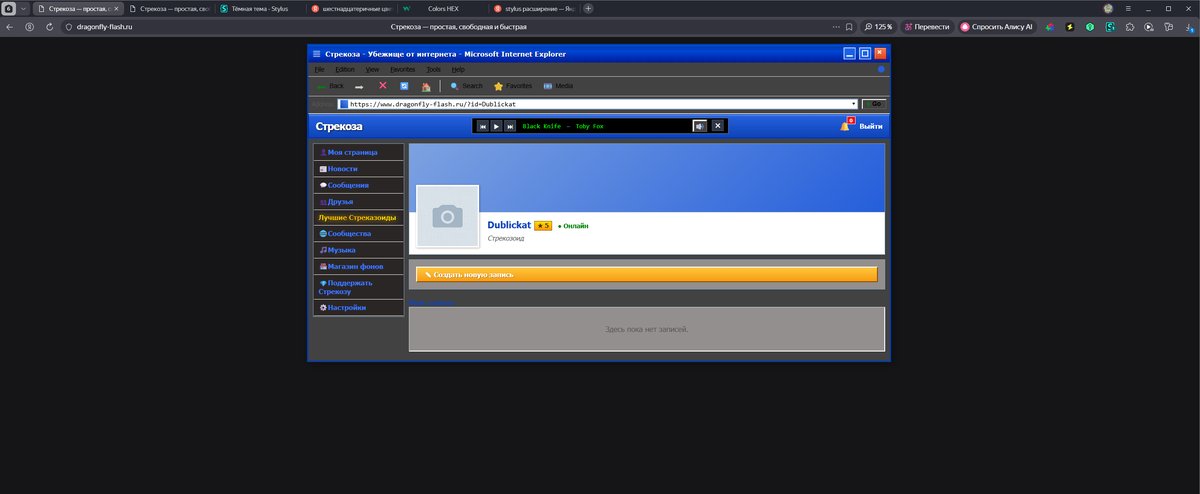1200x494 pixels.
Task: Open Search with the magnifier toolbar button
Action: point(466,87)
